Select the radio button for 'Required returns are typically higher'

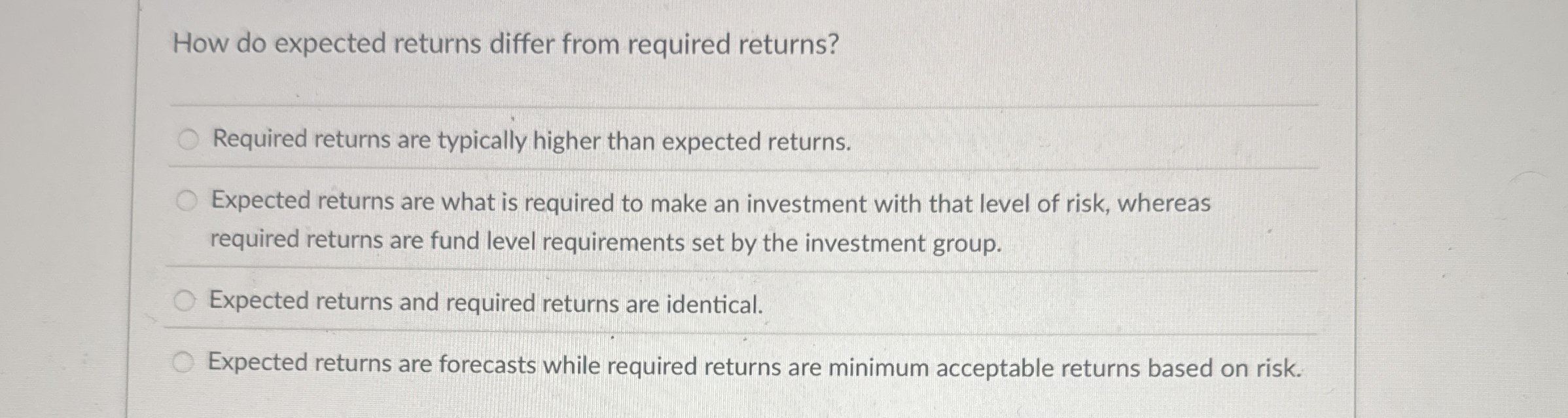187,138
